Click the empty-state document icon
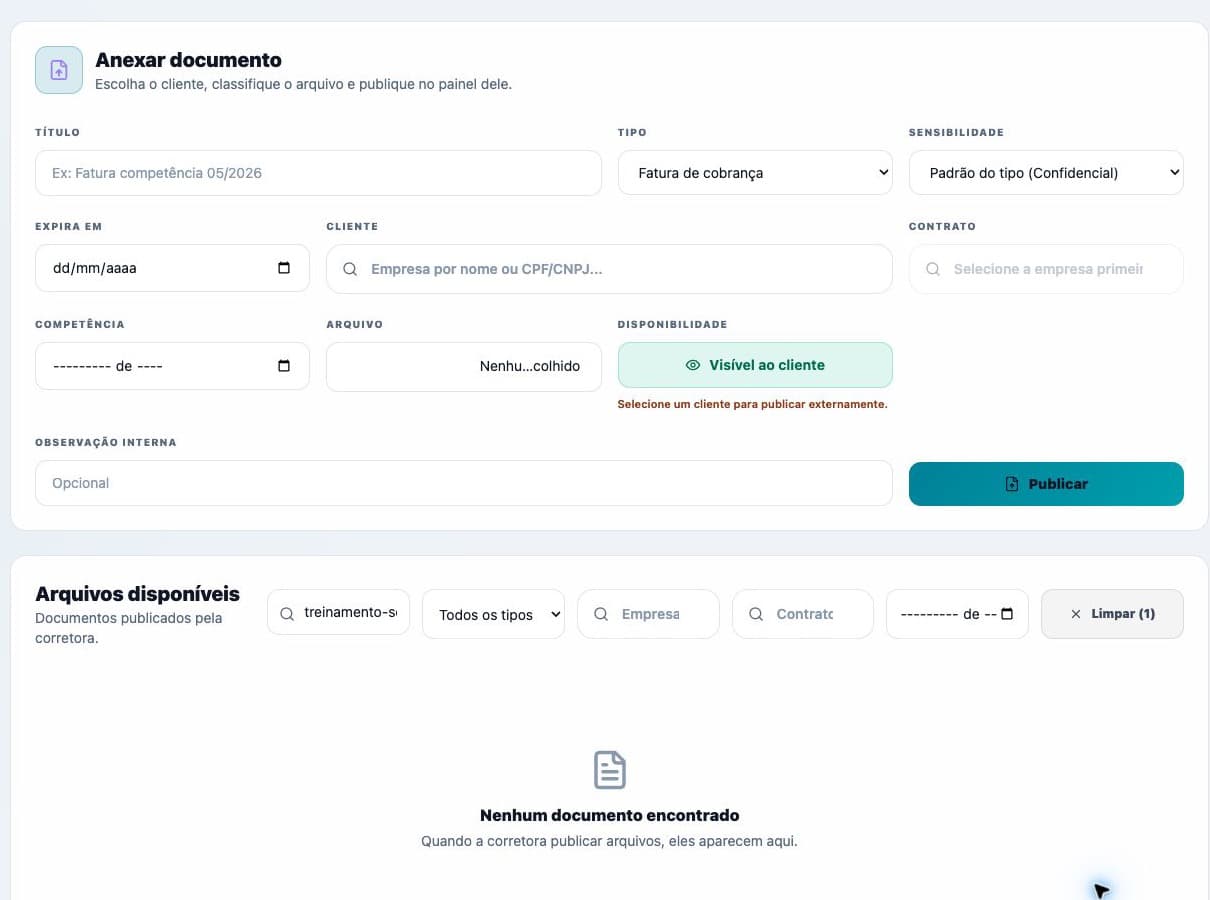Viewport: 1210px width, 900px height. point(610,770)
